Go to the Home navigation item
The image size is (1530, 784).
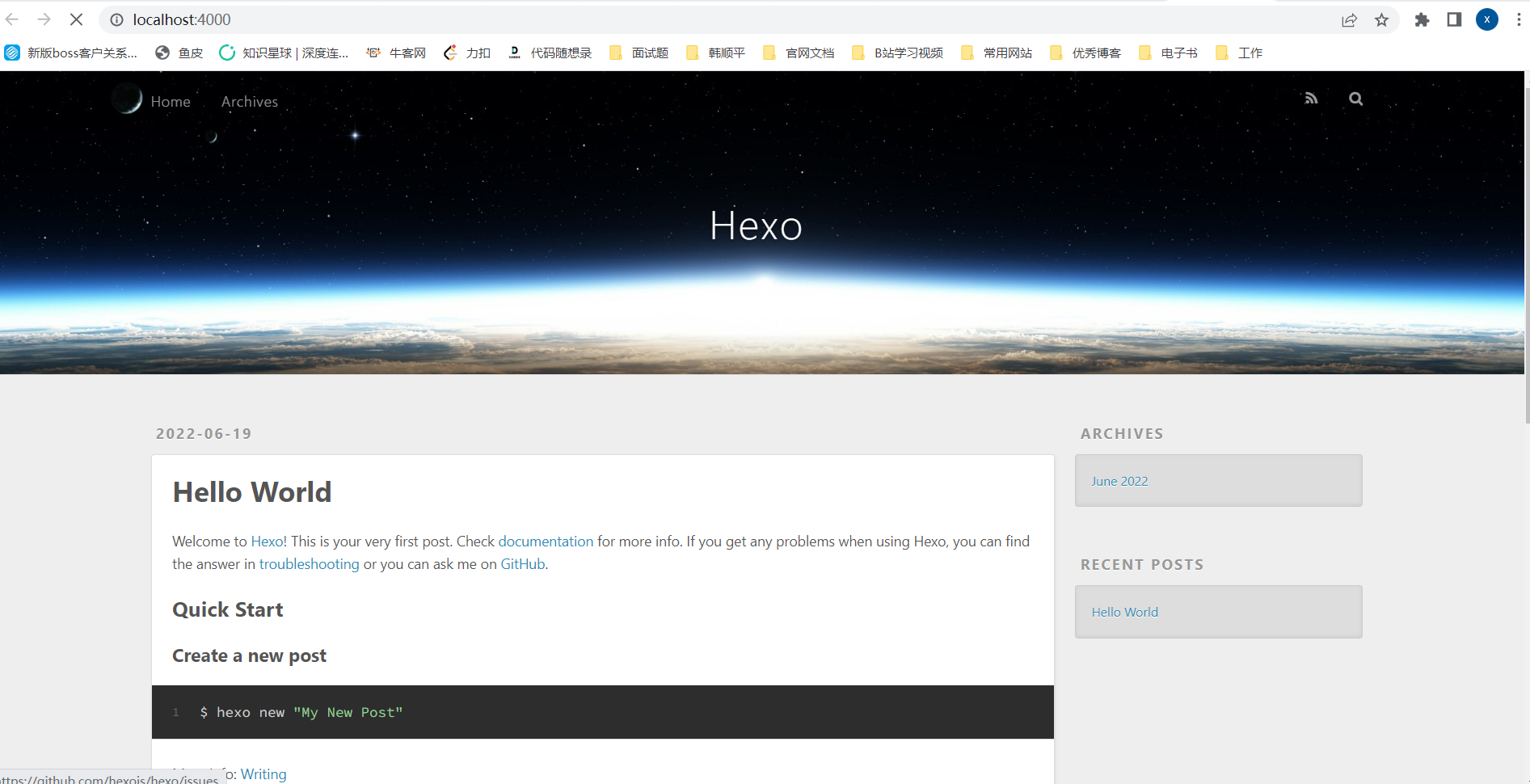(x=170, y=101)
